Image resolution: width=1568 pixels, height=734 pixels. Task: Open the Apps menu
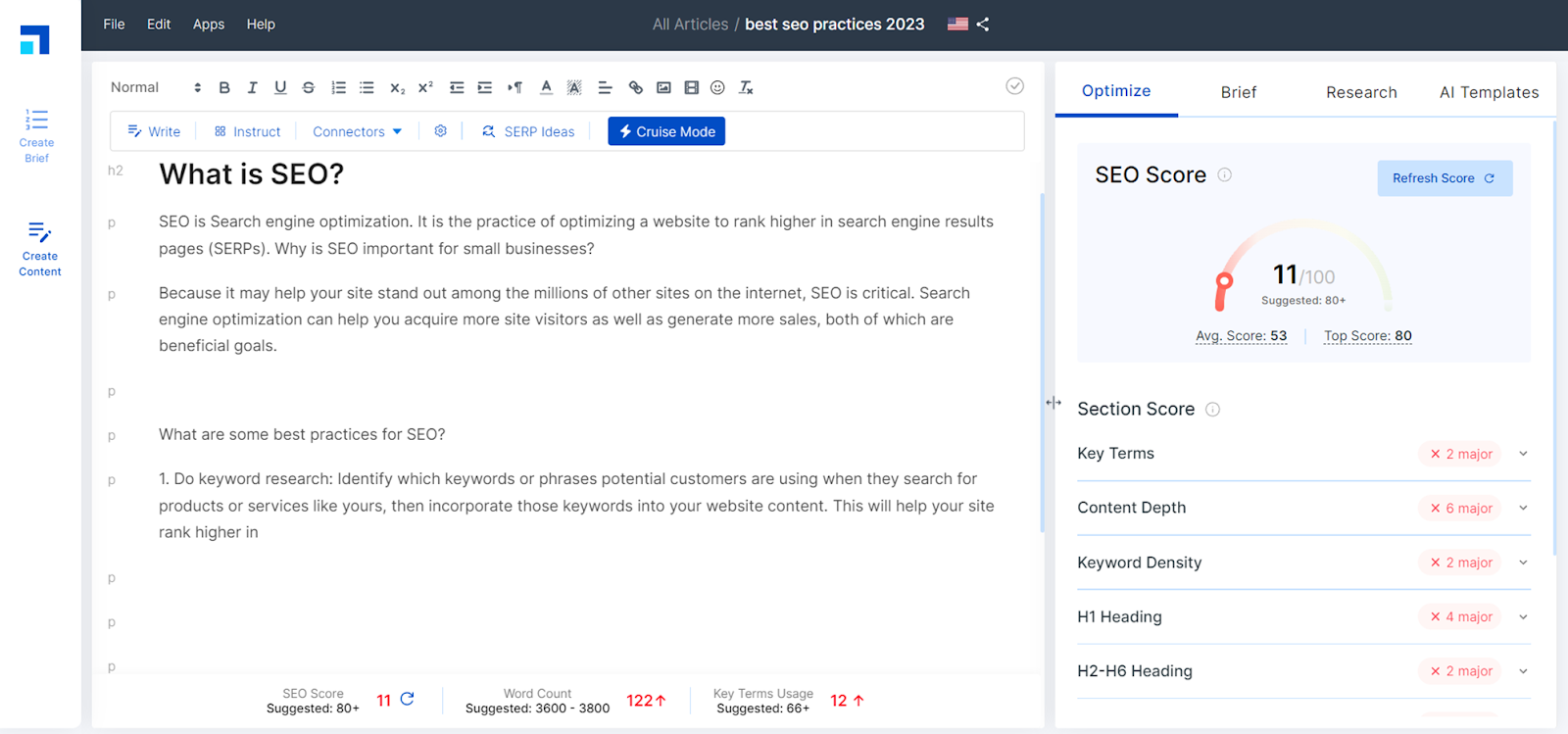coord(209,24)
